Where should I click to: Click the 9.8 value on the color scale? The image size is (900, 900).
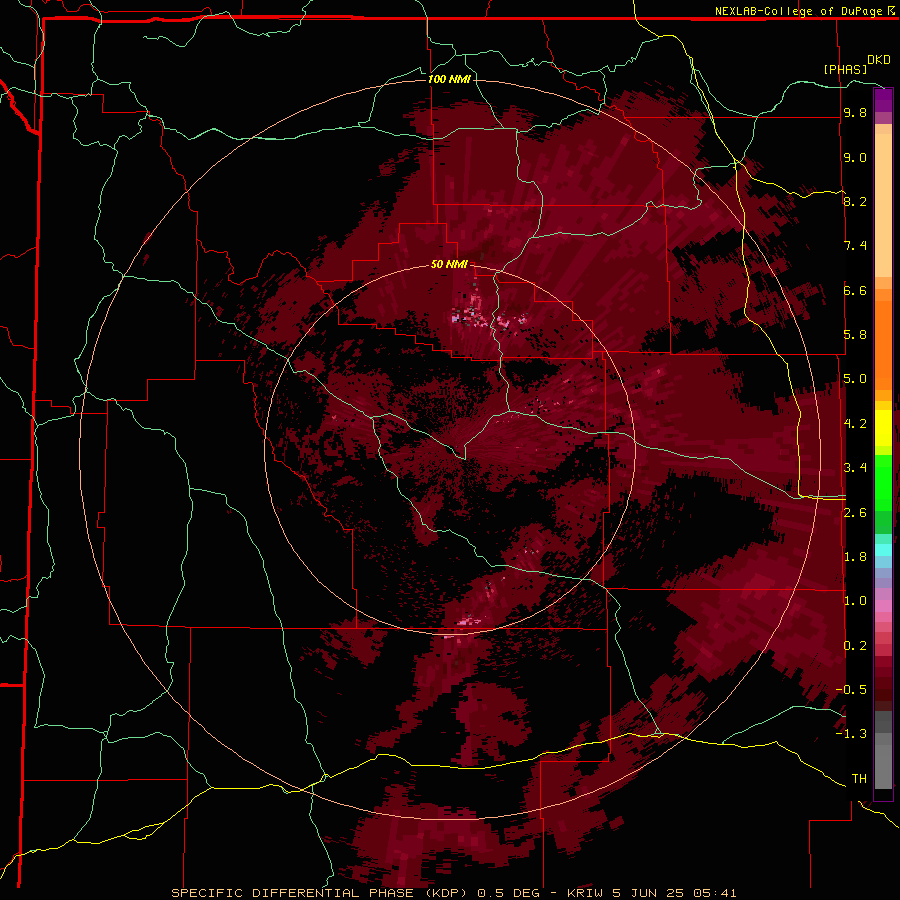855,113
